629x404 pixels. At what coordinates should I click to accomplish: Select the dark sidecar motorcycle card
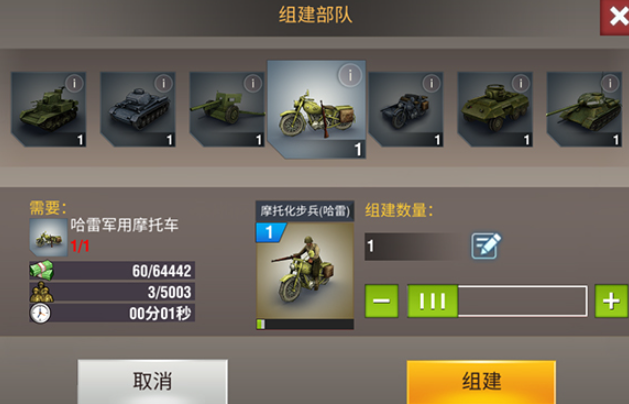point(406,110)
